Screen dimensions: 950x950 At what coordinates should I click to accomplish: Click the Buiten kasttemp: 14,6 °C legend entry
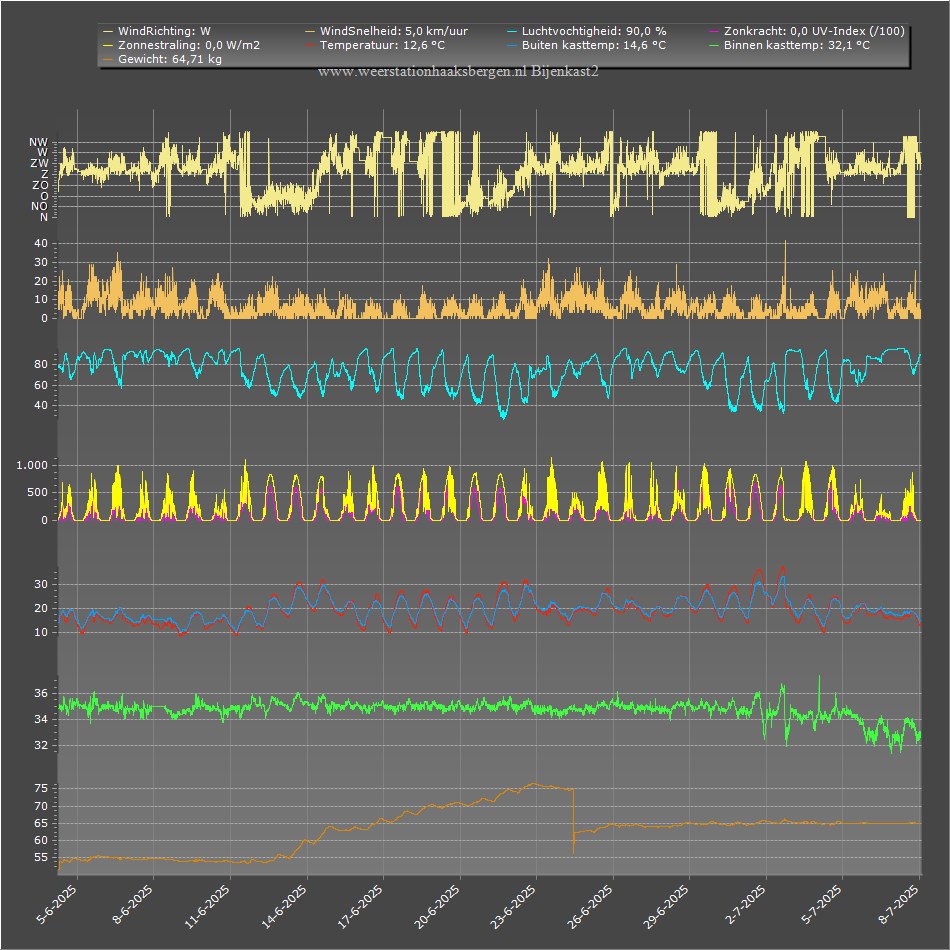point(586,45)
